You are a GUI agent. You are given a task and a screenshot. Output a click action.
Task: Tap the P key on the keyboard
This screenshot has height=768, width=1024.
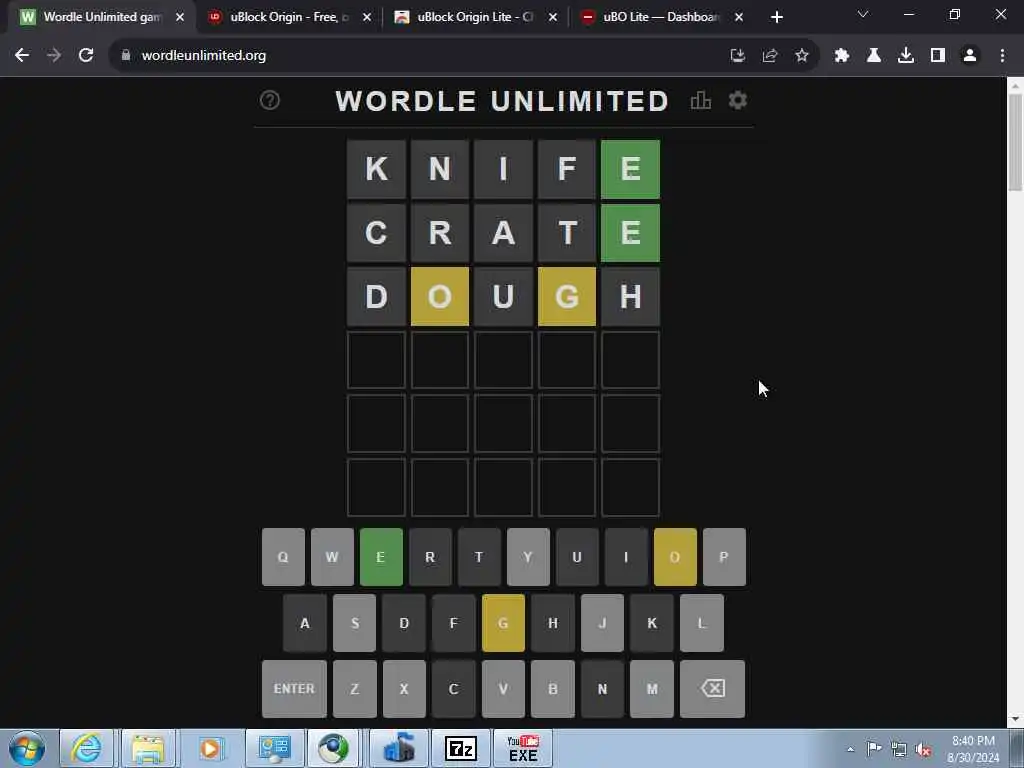coord(724,557)
